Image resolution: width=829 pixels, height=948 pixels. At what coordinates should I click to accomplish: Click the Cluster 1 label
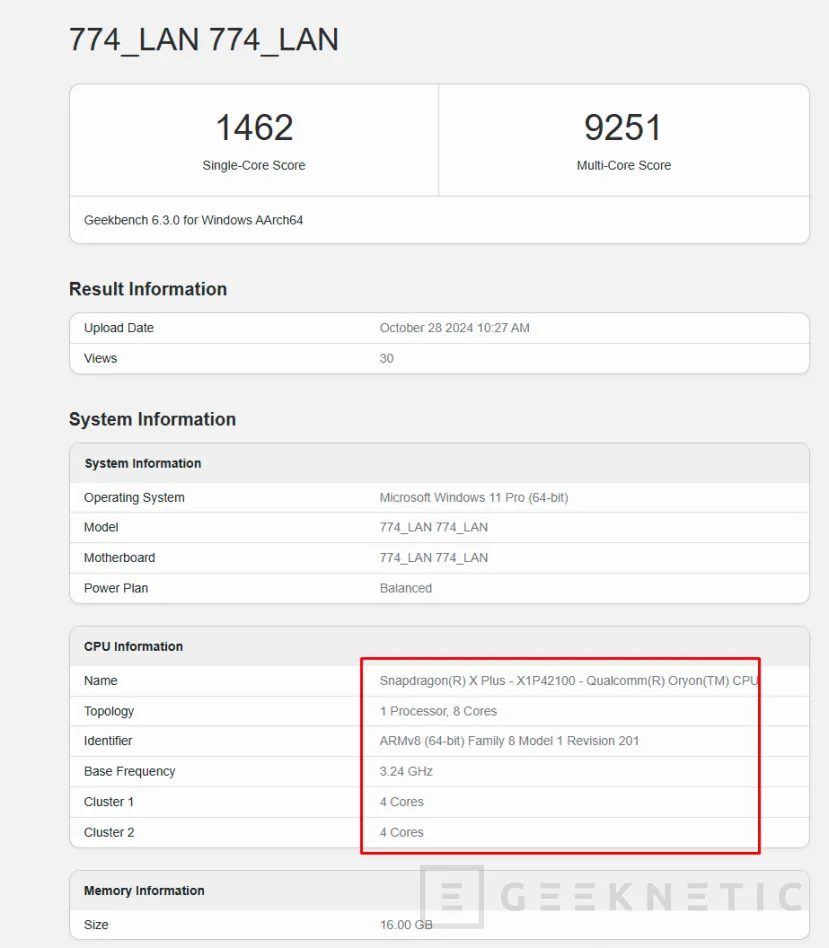(109, 802)
